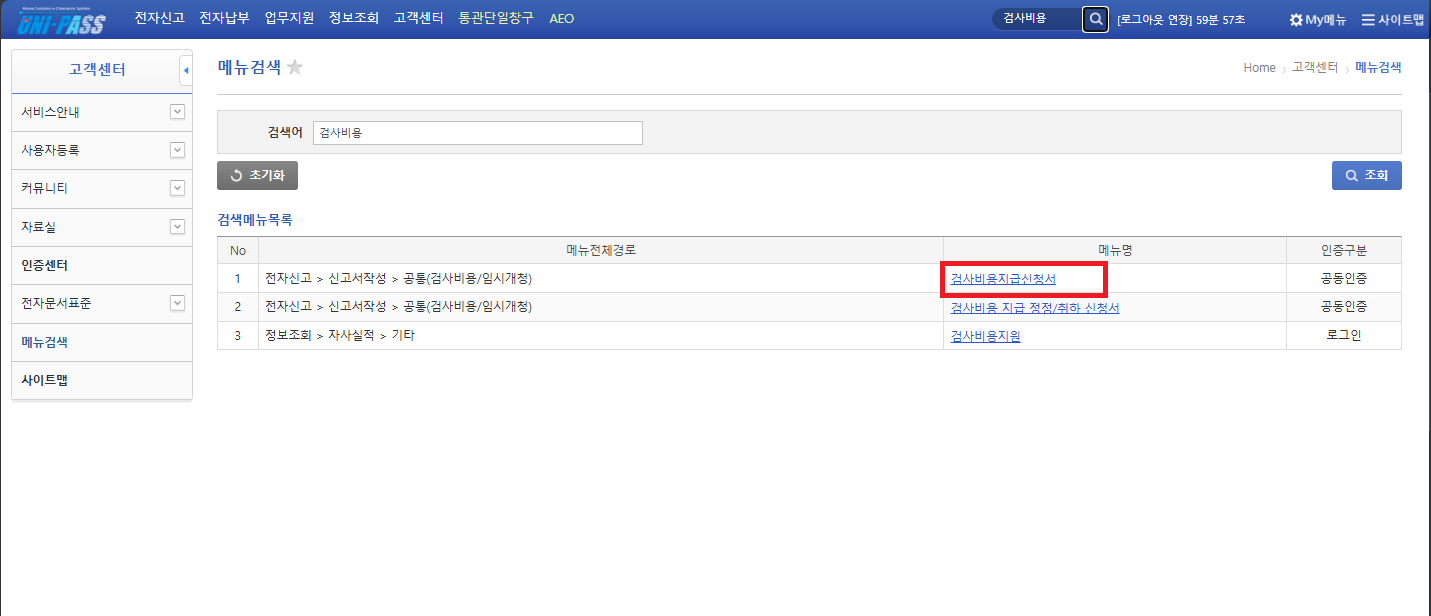Image resolution: width=1431 pixels, height=616 pixels.
Task: Focus the top bar search field
Action: tap(1037, 19)
